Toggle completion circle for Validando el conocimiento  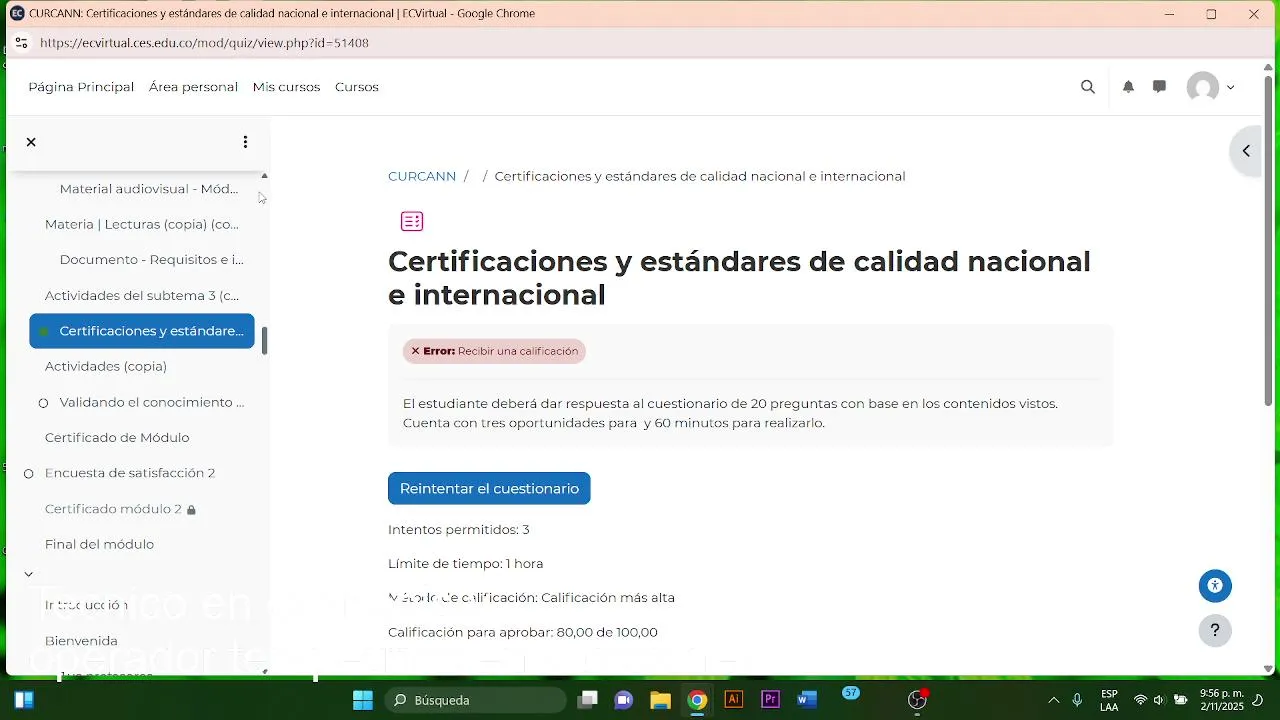(x=43, y=403)
